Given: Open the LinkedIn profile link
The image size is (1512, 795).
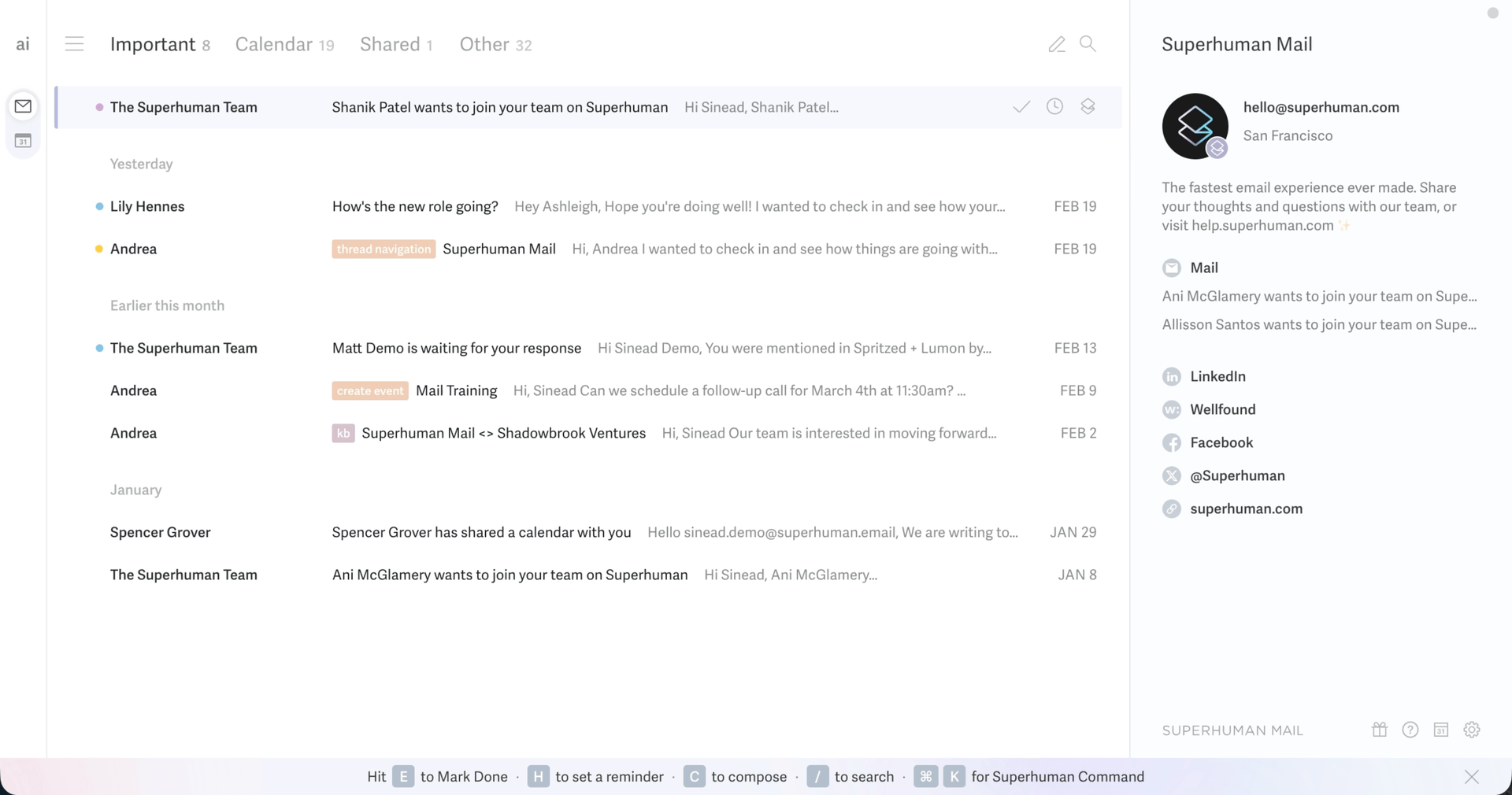Looking at the screenshot, I should [x=1217, y=376].
